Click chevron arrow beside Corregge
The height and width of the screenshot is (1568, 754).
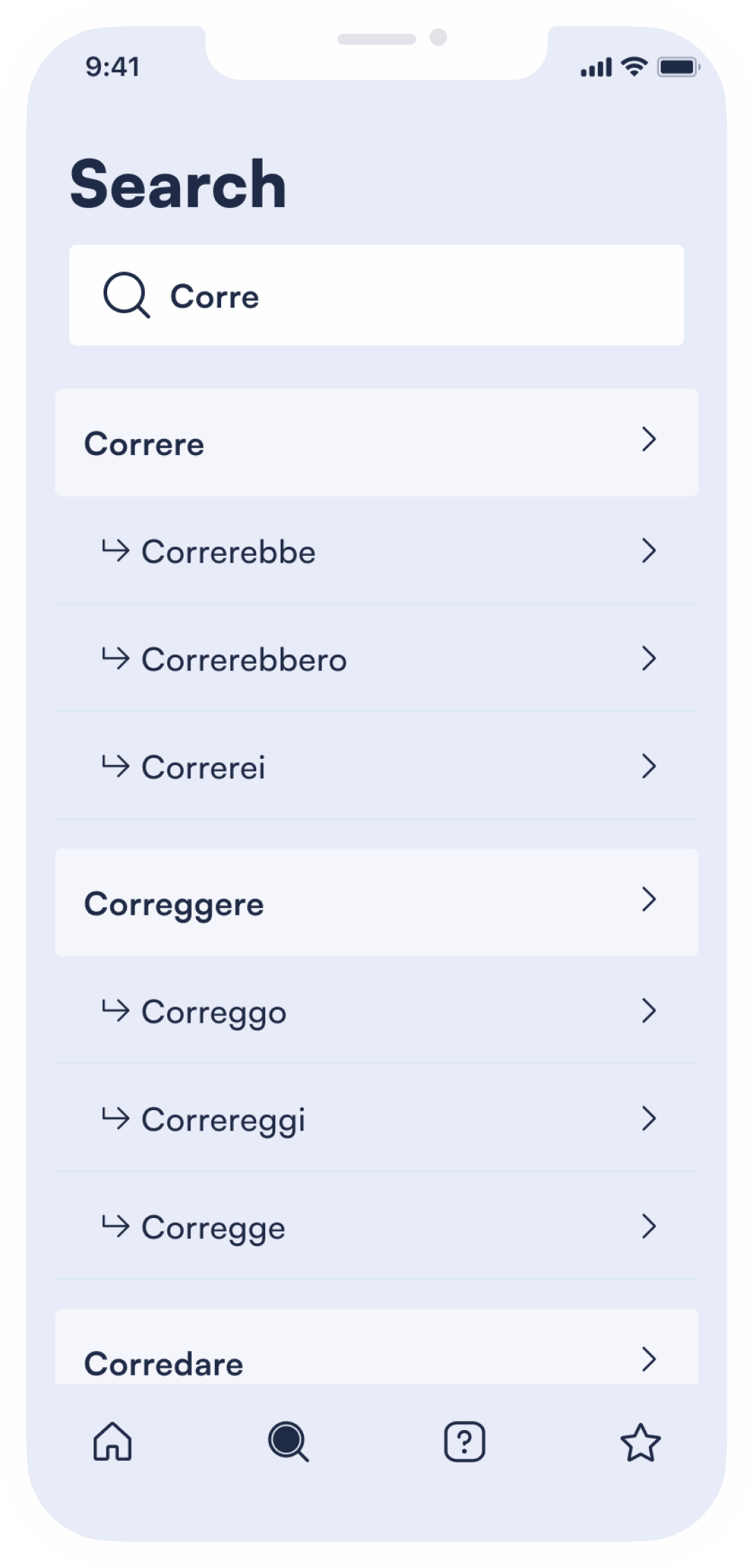(649, 1226)
